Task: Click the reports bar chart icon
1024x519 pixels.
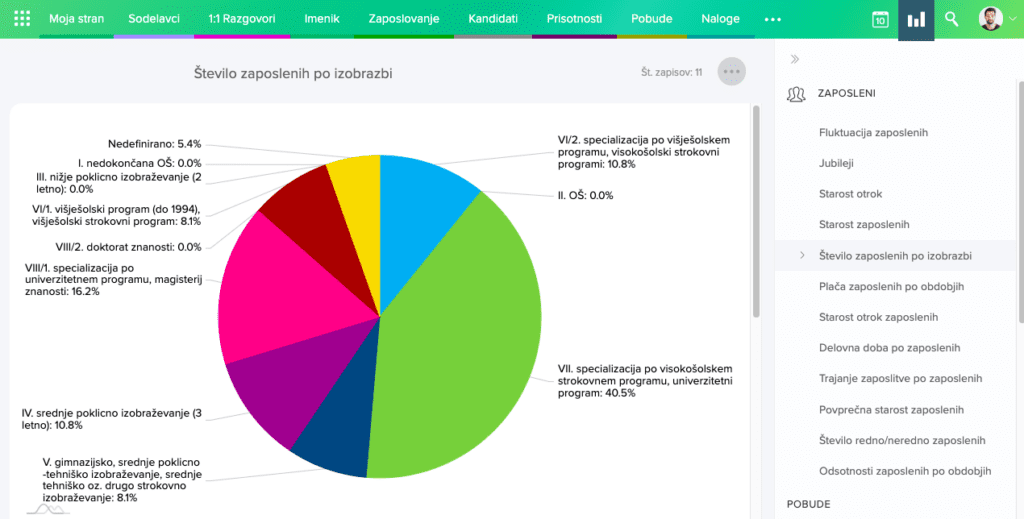Action: [x=916, y=20]
